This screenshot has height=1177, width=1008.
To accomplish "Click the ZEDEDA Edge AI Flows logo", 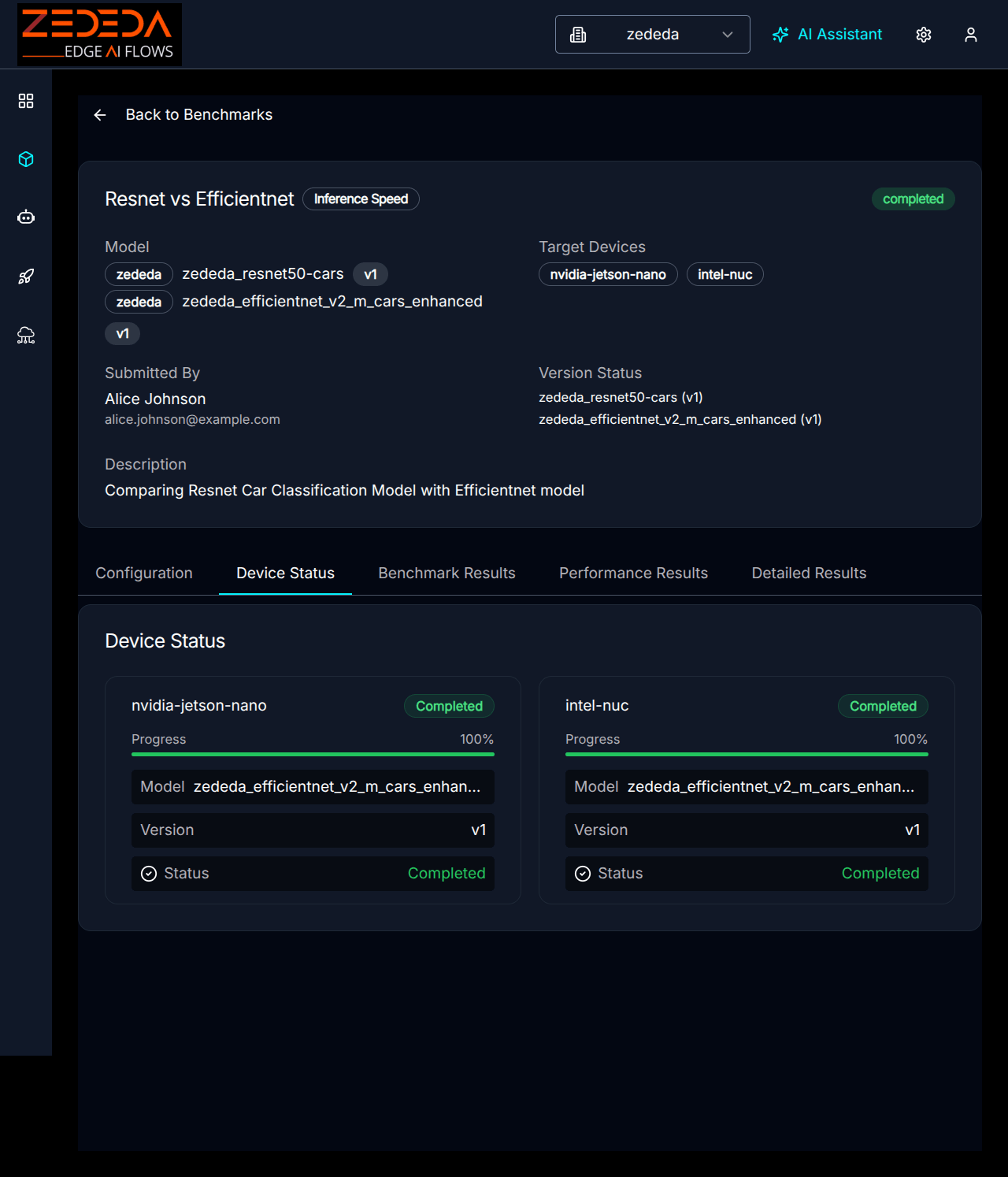I will [99, 35].
